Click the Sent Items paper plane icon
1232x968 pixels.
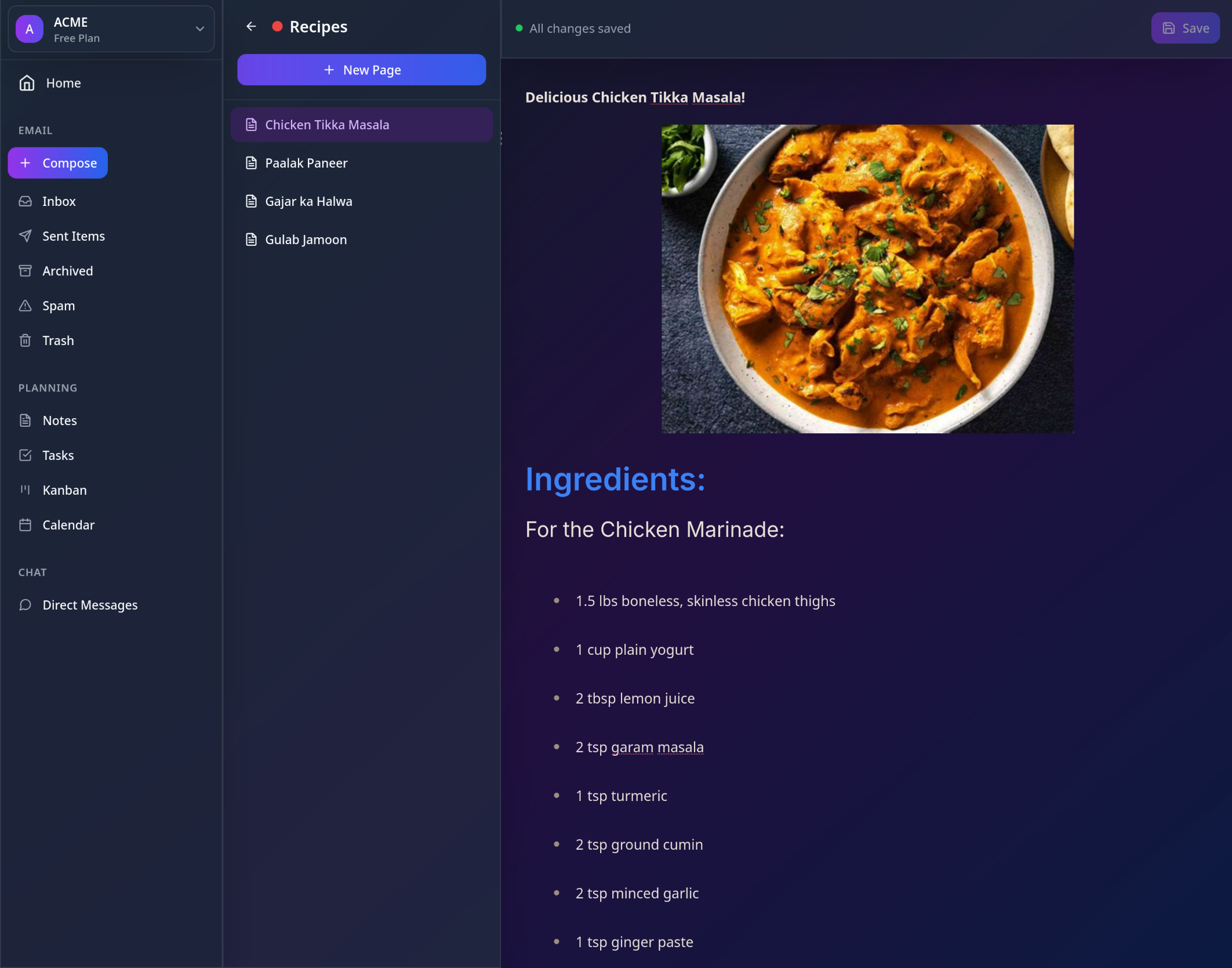click(25, 236)
